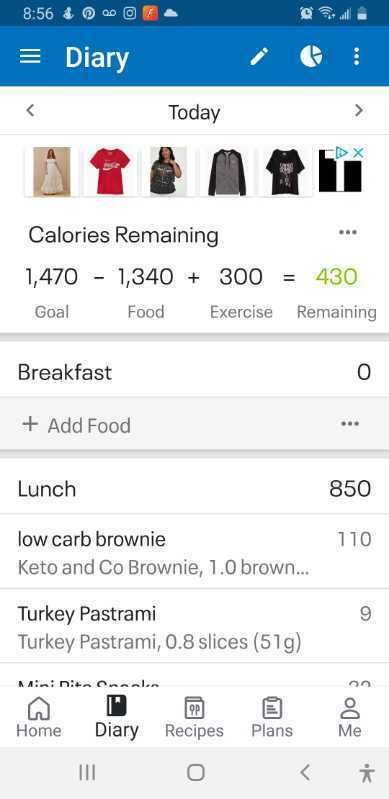Tap the red t-shirt ad thumbnail
The height and width of the screenshot is (799, 389).
(x=110, y=171)
